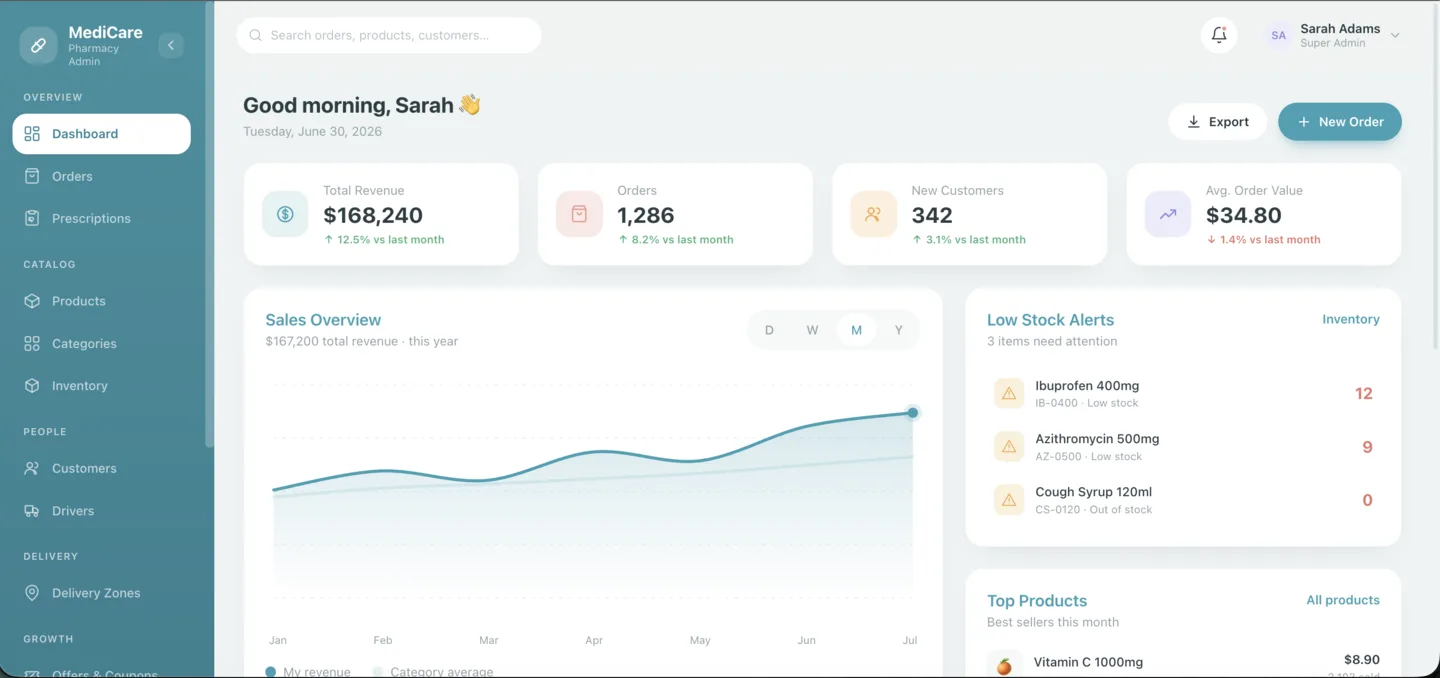Click the Drivers truck icon in the sidebar
This screenshot has height=678, width=1440.
coord(32,510)
